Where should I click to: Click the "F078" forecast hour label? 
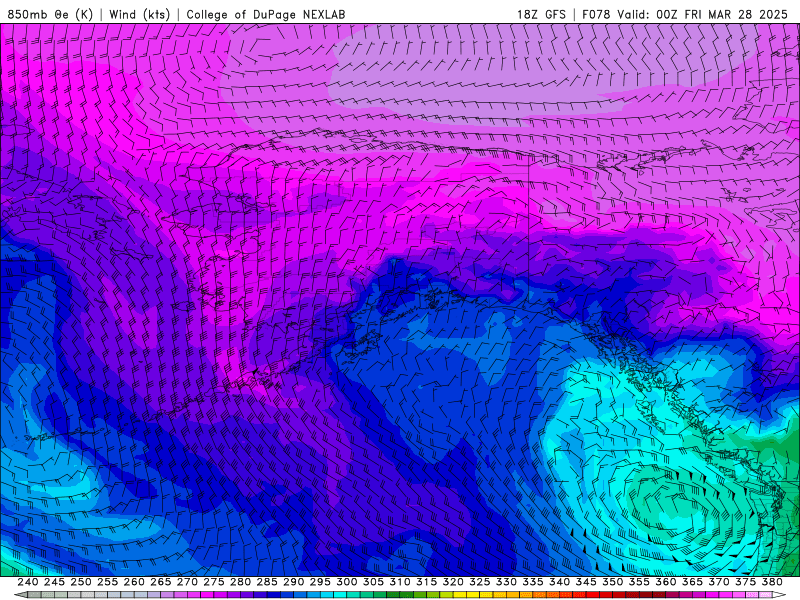pyautogui.click(x=596, y=14)
